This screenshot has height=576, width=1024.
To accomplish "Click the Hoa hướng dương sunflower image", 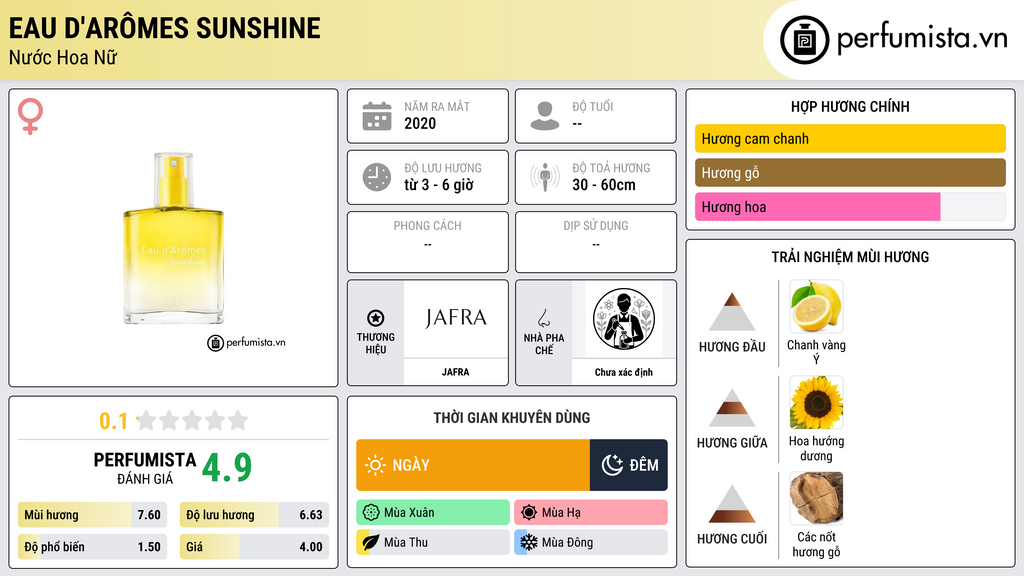I will tap(816, 402).
